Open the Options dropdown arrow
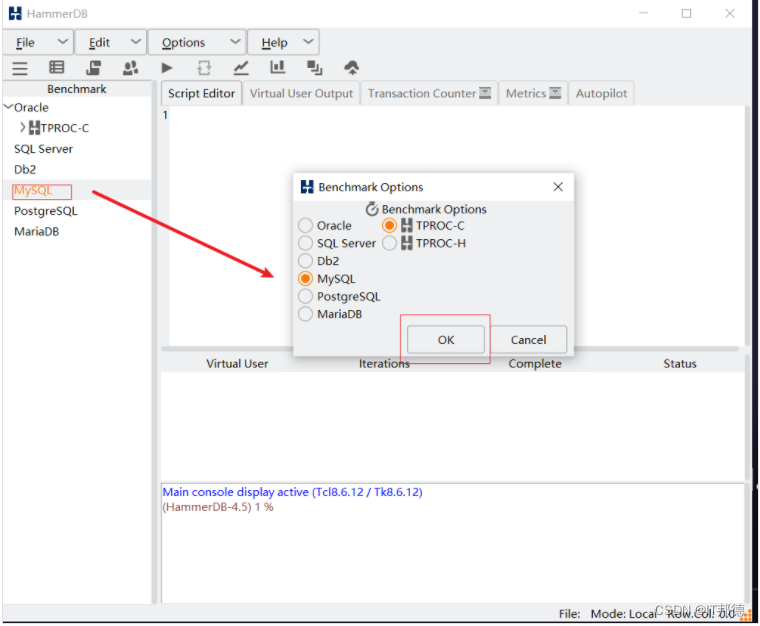The height and width of the screenshot is (626, 760). point(234,42)
